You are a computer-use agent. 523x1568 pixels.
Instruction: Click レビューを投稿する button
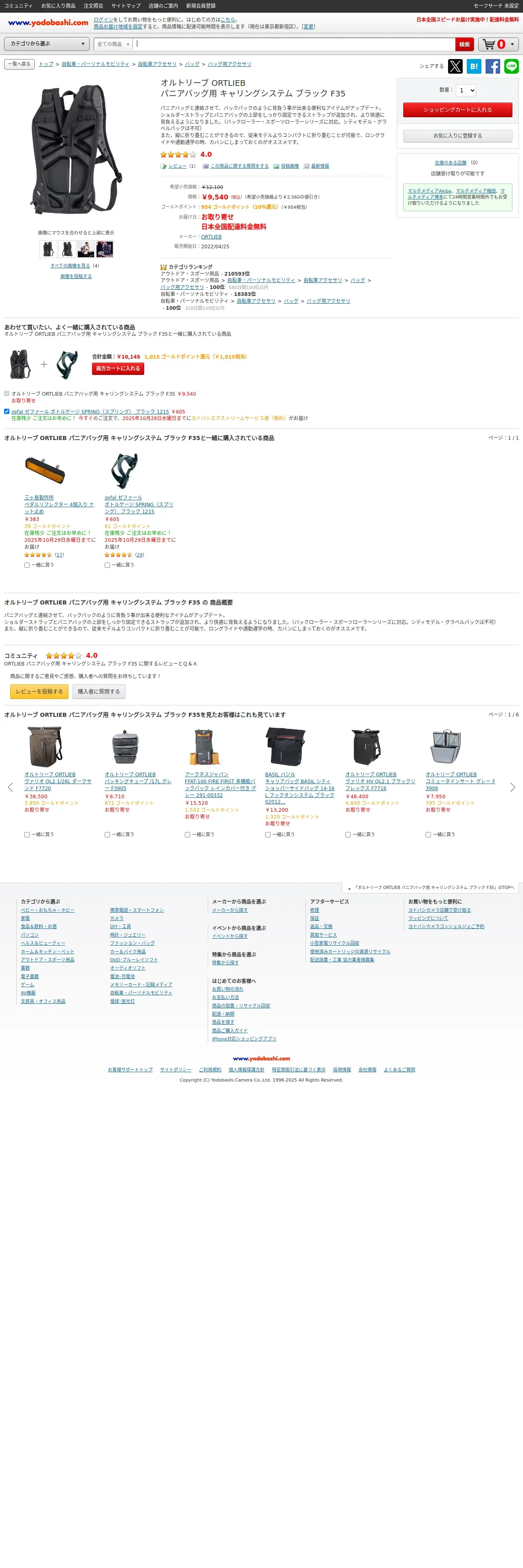point(40,692)
